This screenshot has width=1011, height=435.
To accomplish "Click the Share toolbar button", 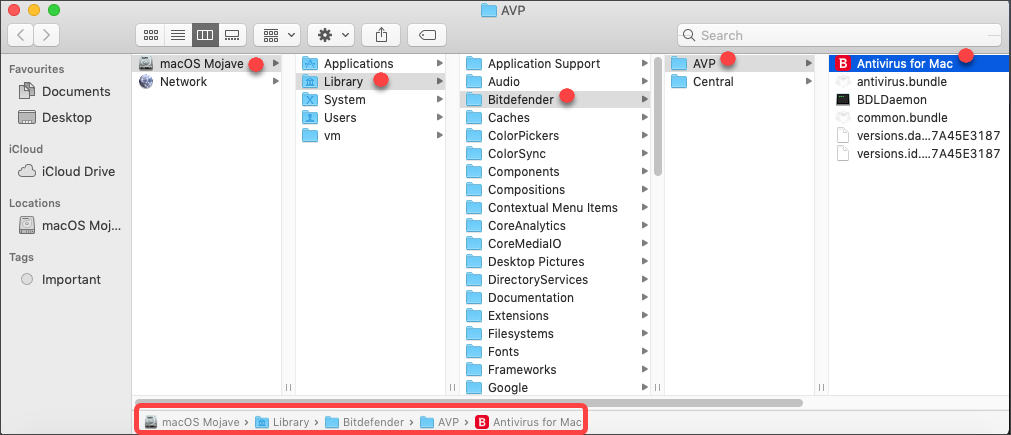I will [x=381, y=35].
